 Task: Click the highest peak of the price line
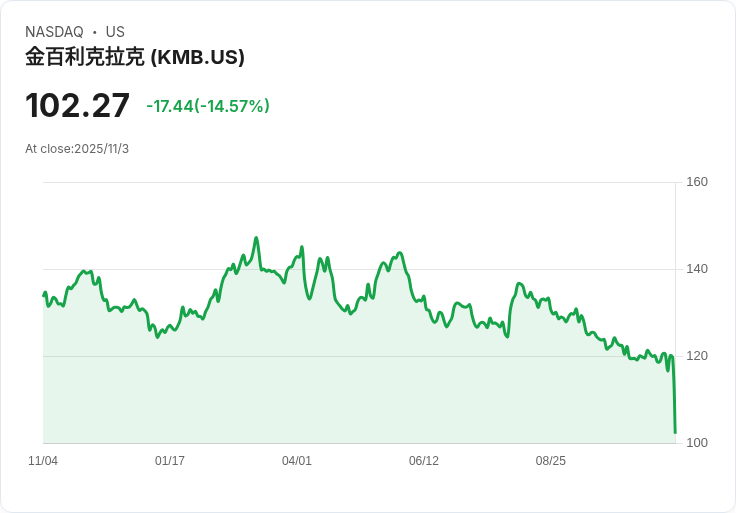(x=256, y=238)
